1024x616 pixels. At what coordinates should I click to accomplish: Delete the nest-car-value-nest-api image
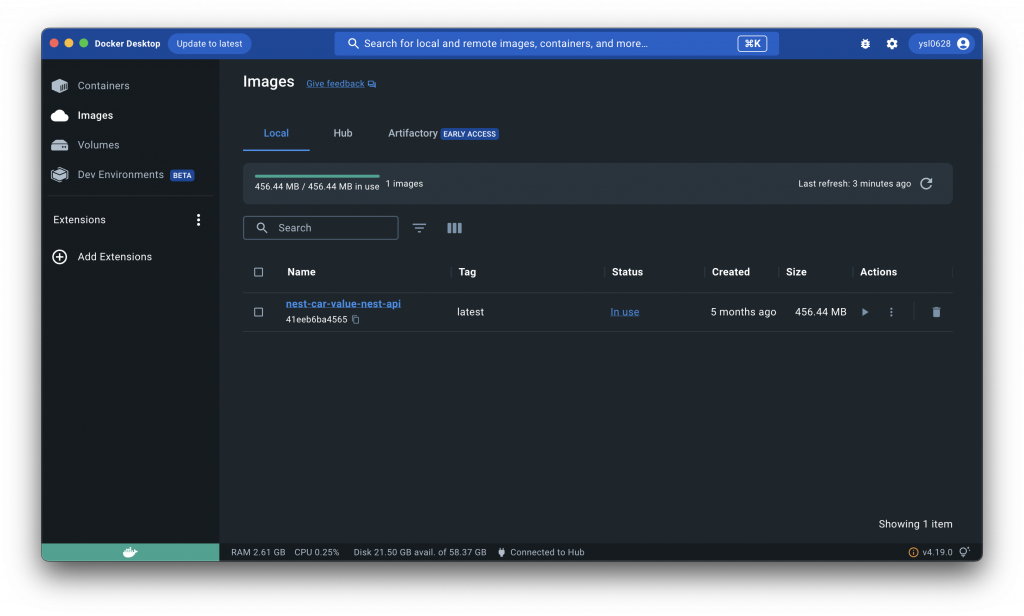[x=936, y=312]
